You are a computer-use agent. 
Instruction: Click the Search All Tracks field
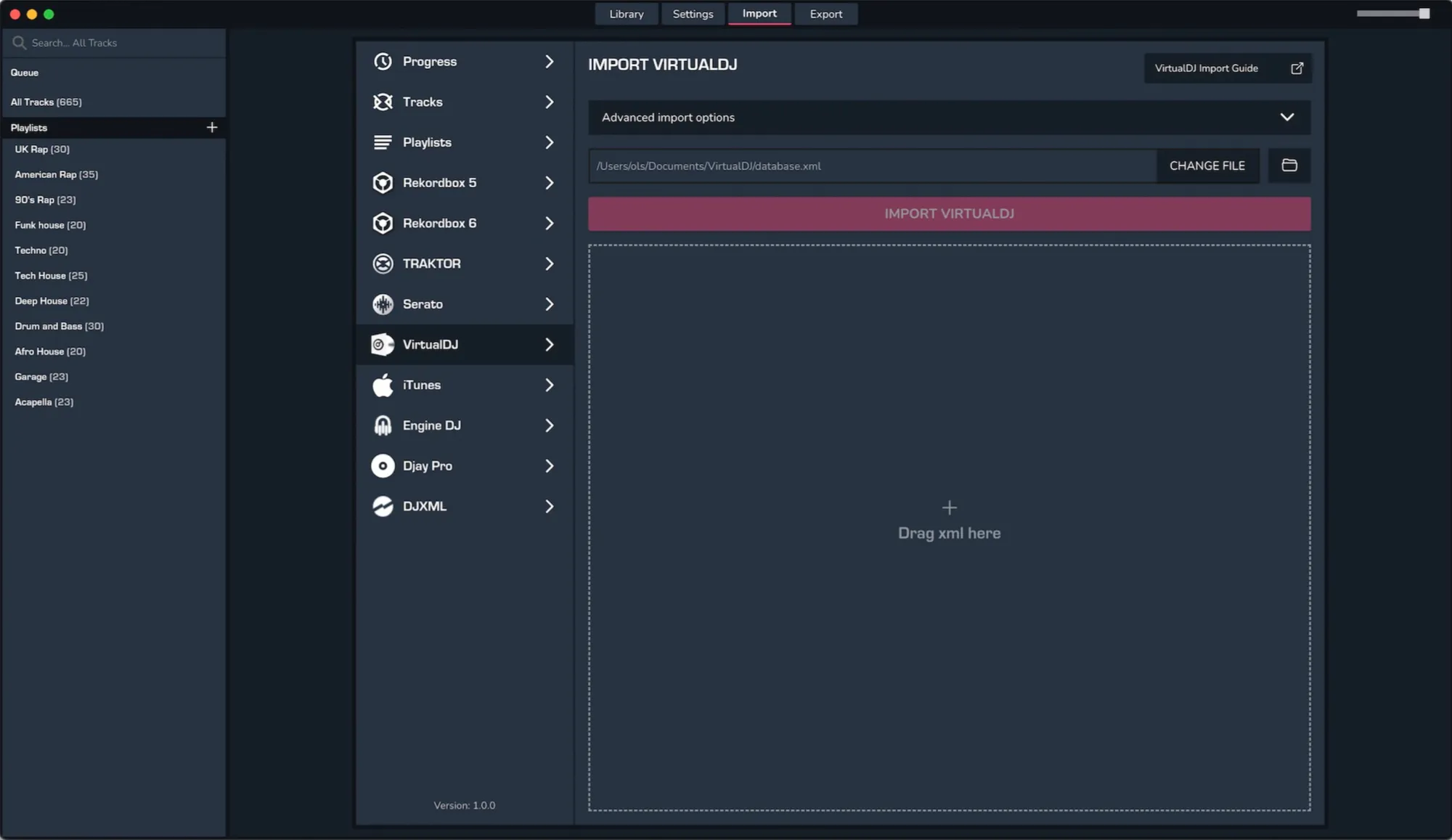pyautogui.click(x=116, y=43)
